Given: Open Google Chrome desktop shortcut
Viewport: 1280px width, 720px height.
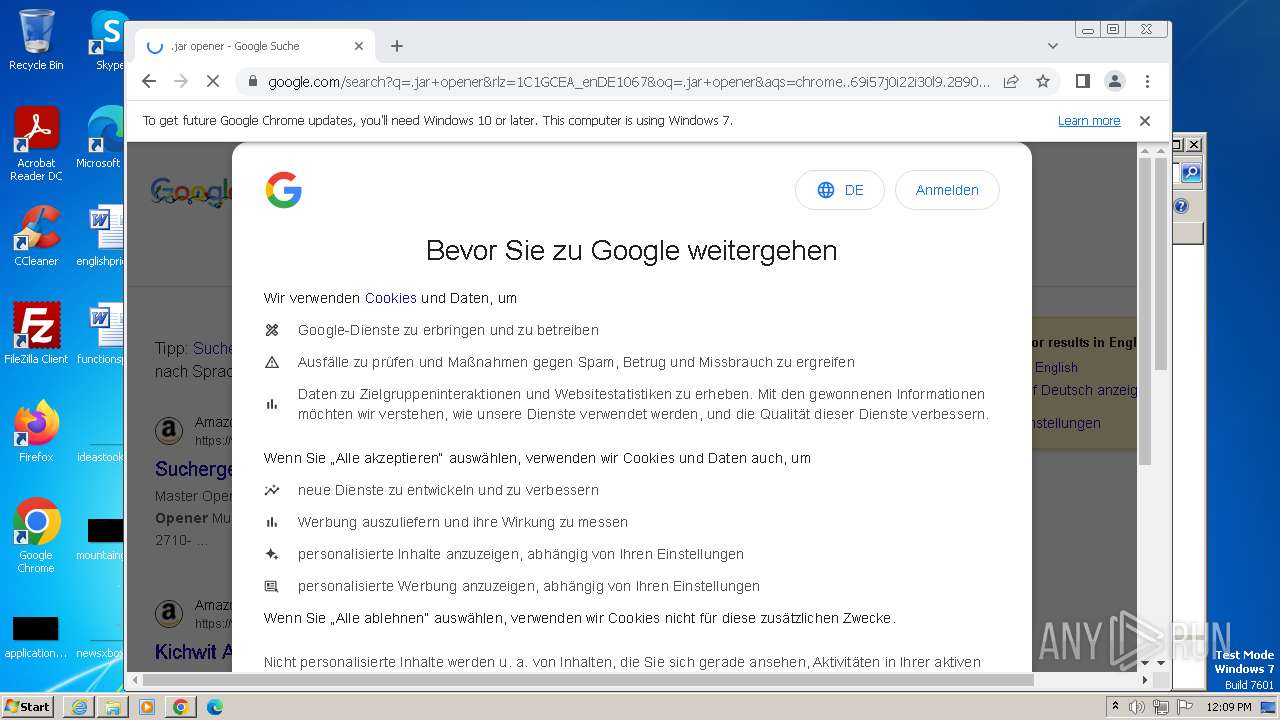Looking at the screenshot, I should pyautogui.click(x=36, y=535).
